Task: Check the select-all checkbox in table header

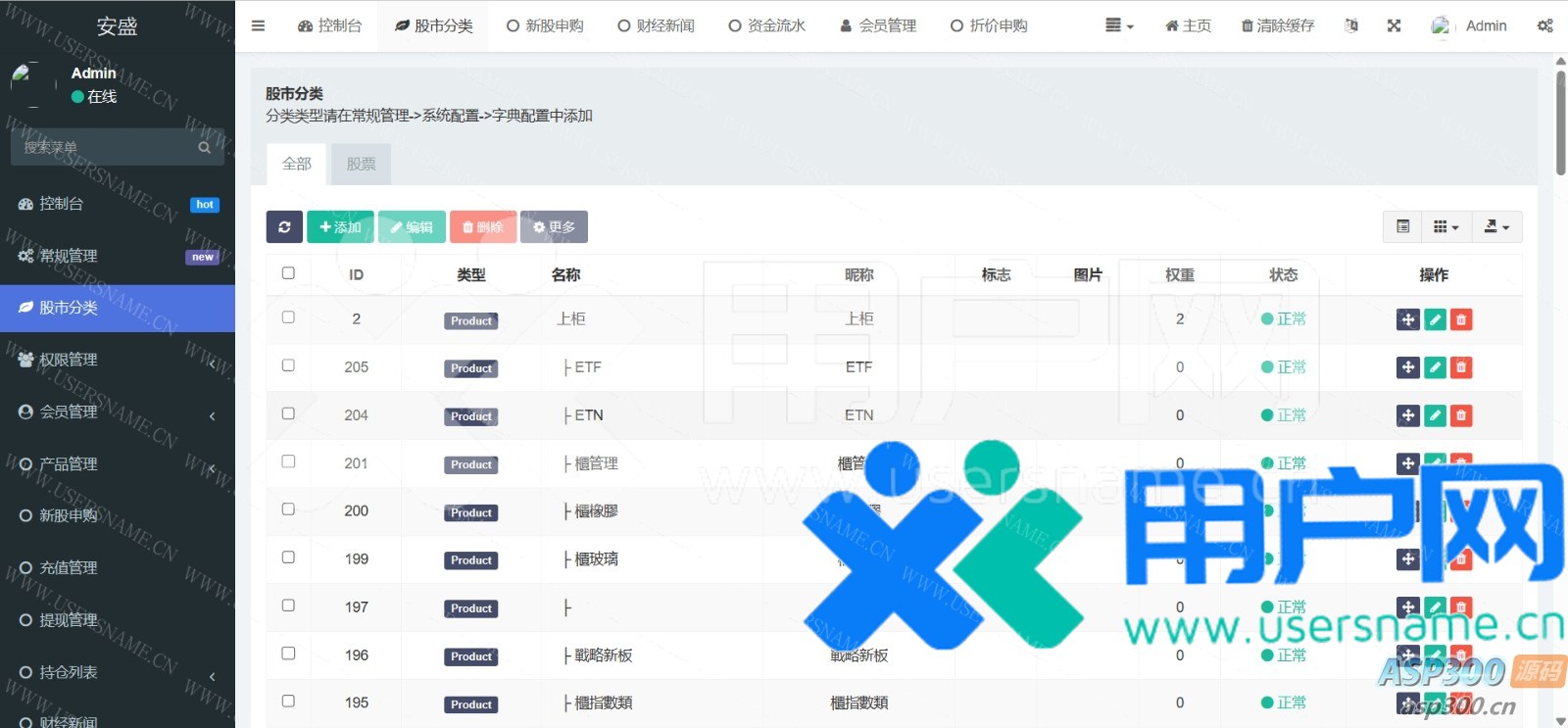Action: (x=288, y=273)
